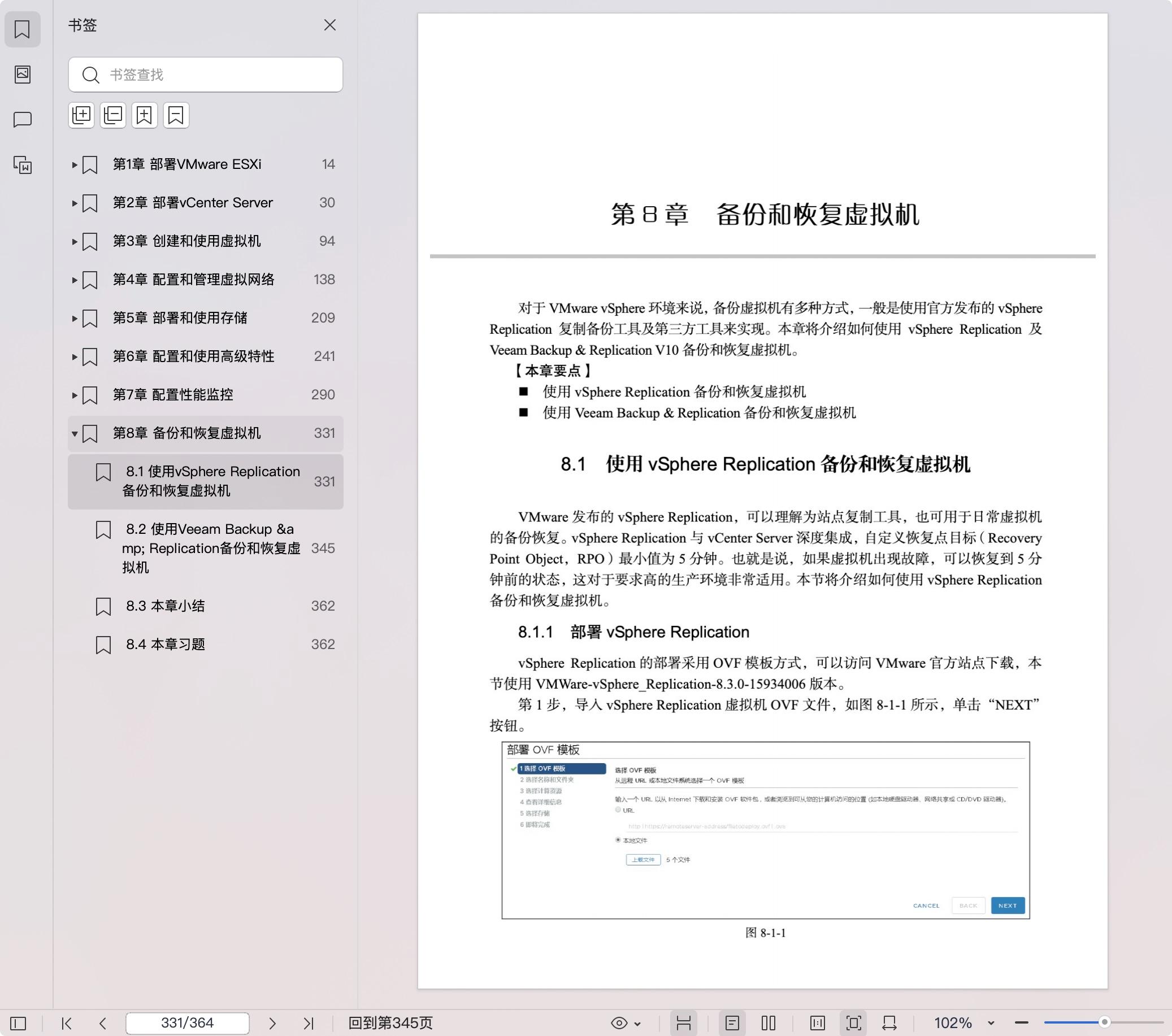Image resolution: width=1172 pixels, height=1036 pixels.
Task: Open the document conversion panel icon
Action: pyautogui.click(x=23, y=165)
